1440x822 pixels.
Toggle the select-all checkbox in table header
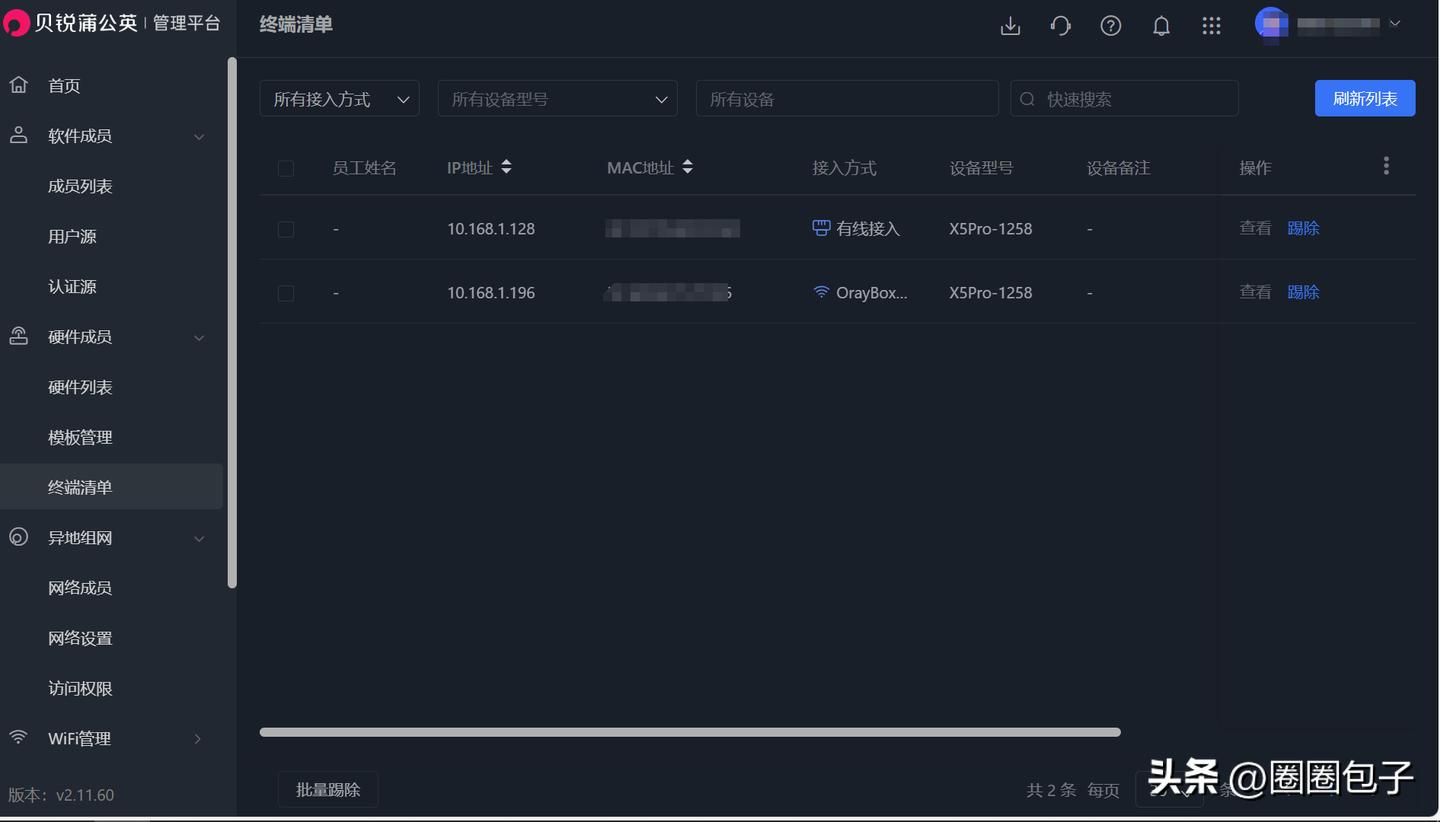[x=285, y=168]
